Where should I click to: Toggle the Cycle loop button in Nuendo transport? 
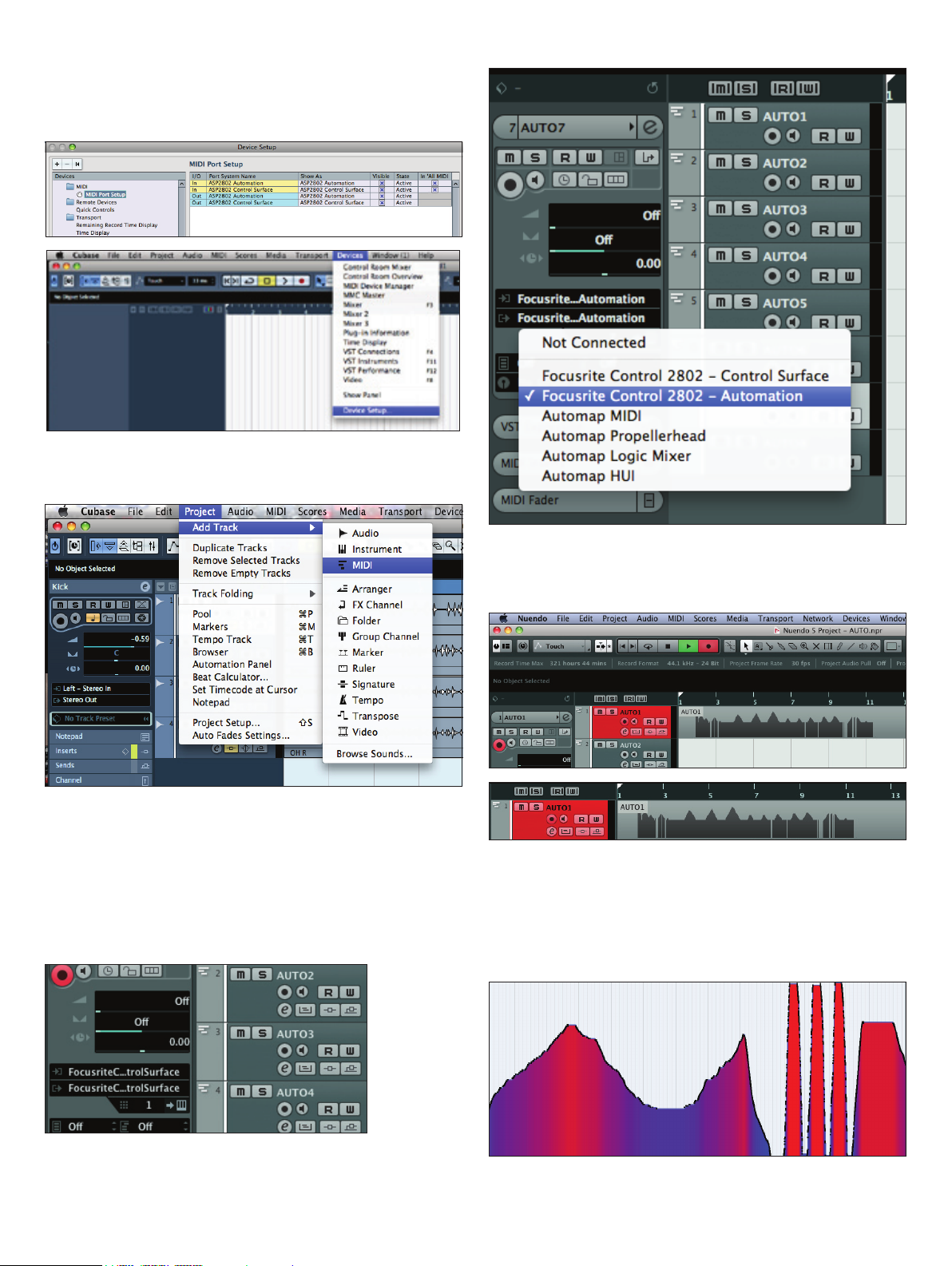click(x=648, y=646)
